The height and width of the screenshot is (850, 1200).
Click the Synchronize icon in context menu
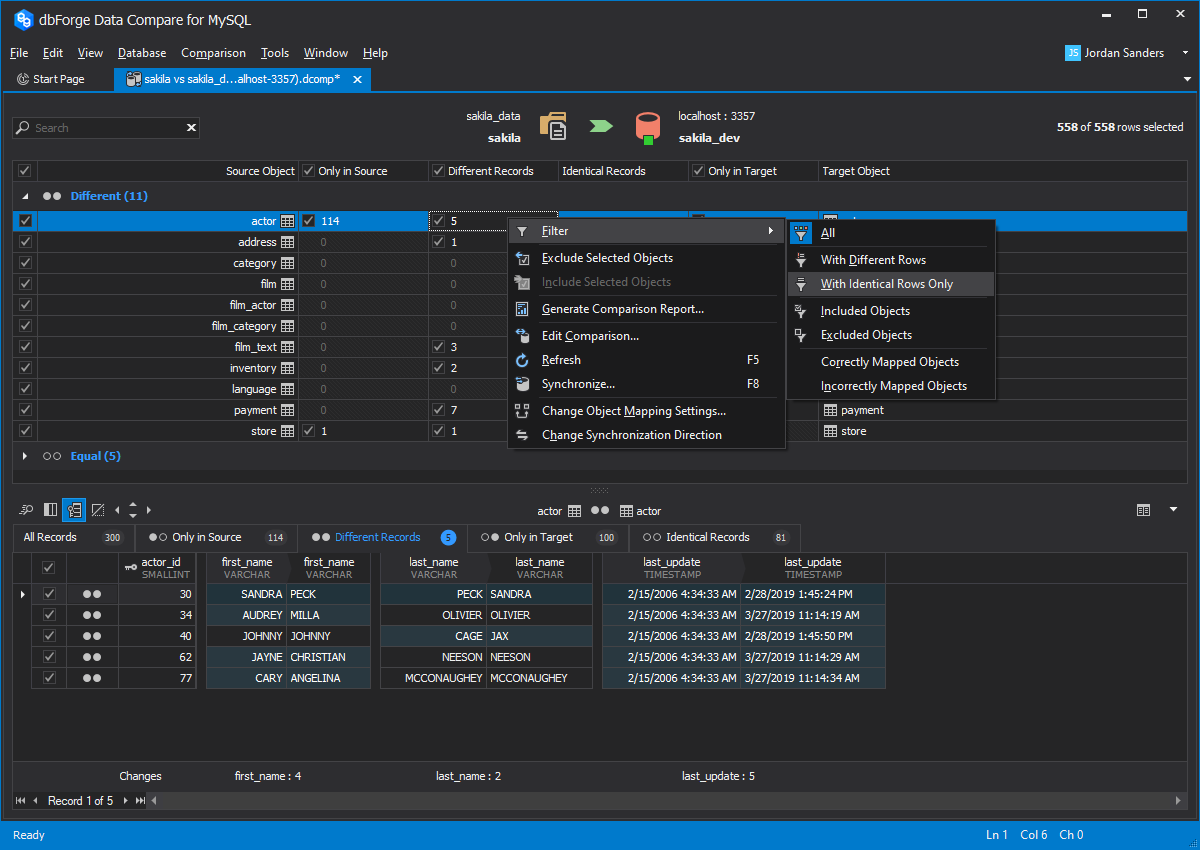point(522,384)
